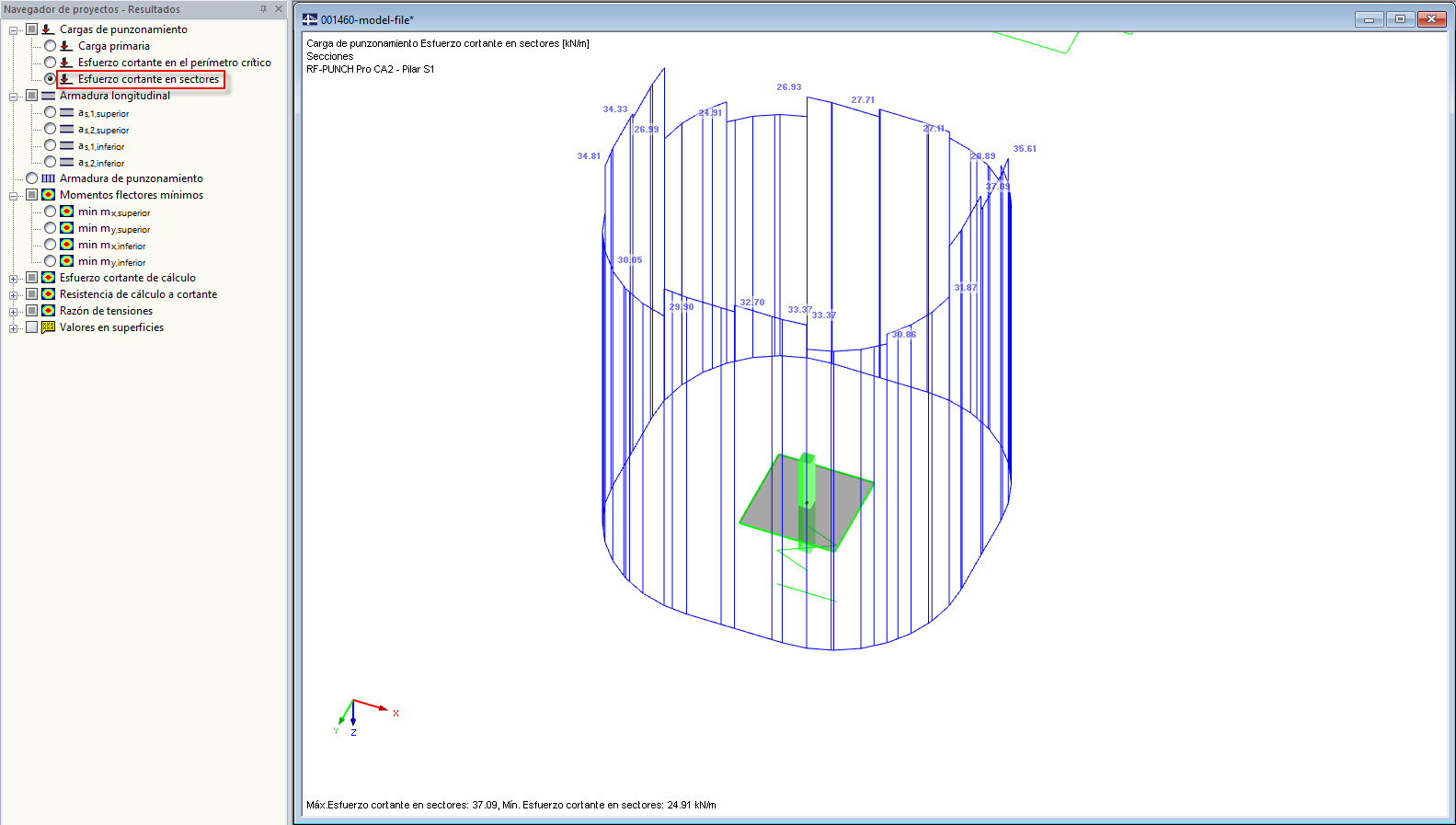Click the Resistencia de cálculo a cortante icon

[x=48, y=294]
